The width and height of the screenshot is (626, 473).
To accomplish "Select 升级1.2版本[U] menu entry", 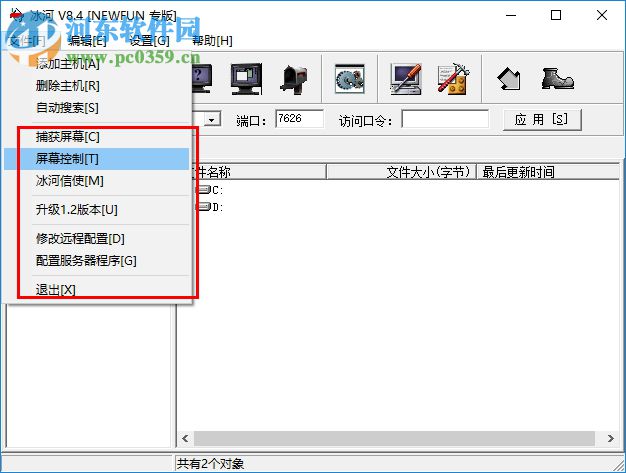I will click(96, 210).
